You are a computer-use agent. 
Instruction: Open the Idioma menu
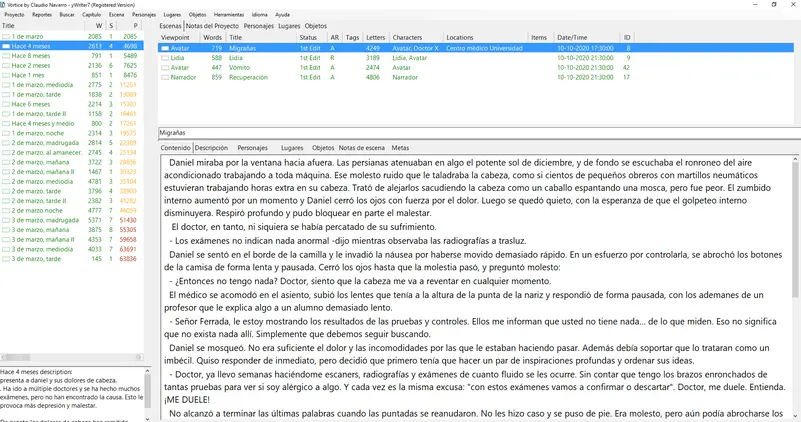[260, 15]
